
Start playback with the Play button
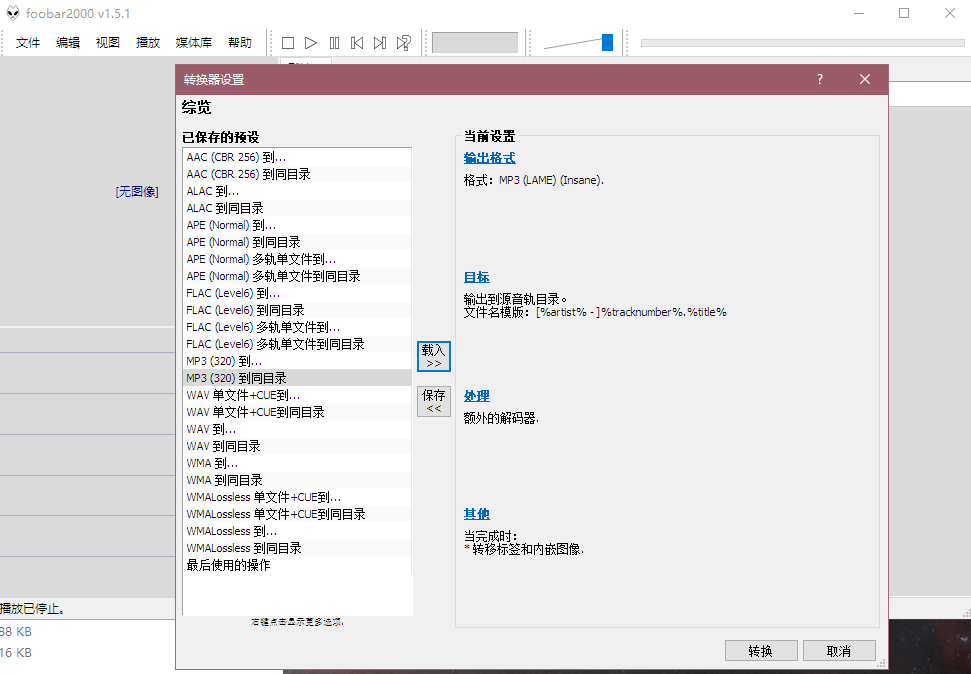click(311, 43)
